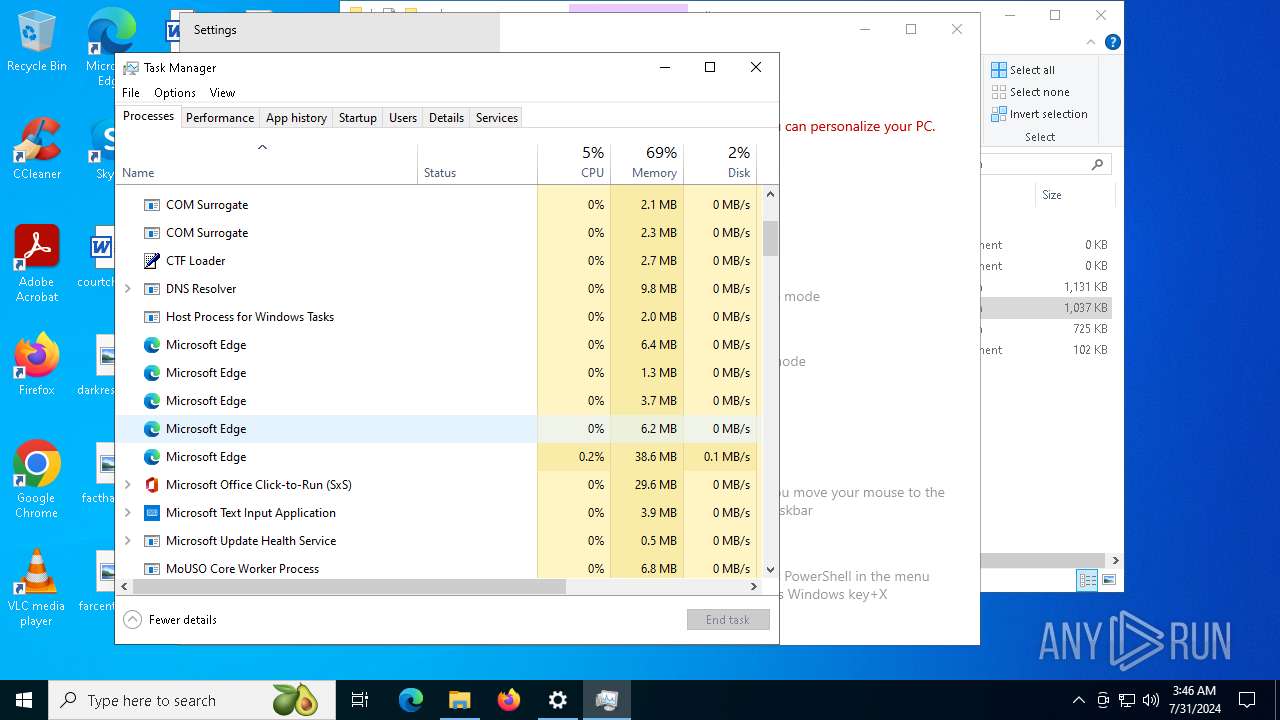Select Adobe Acrobat desktop shortcut
1280x720 pixels.
[x=37, y=264]
